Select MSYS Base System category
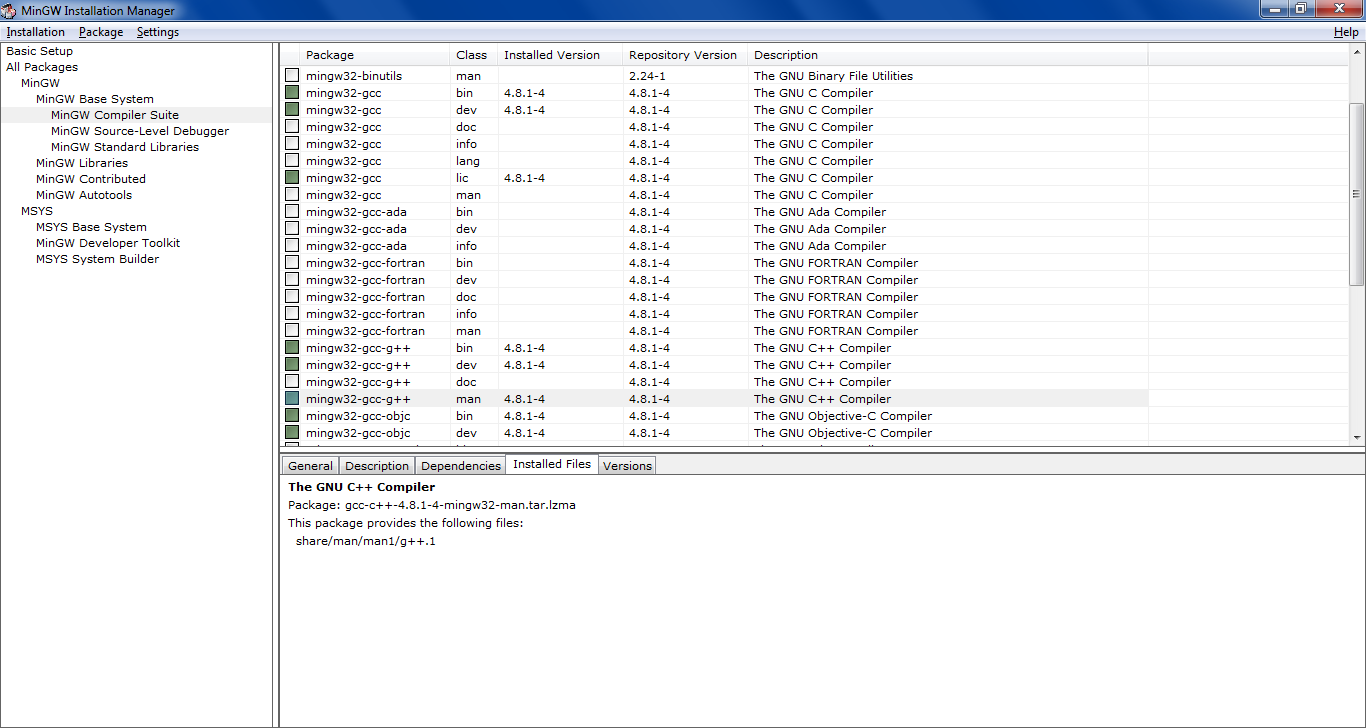This screenshot has height=728, width=1366. coord(91,227)
